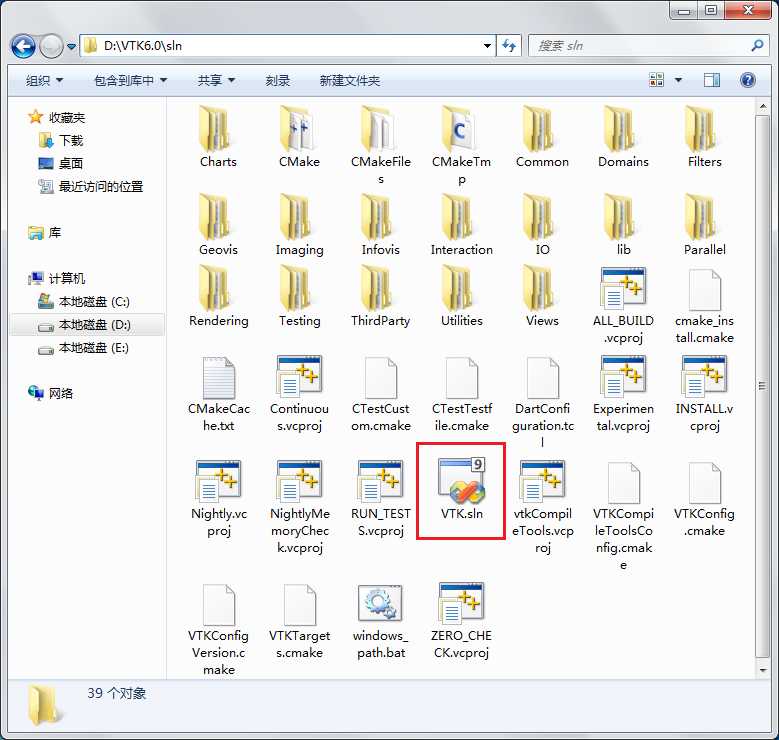Open the 包含到库中 dropdown menu

click(x=130, y=80)
